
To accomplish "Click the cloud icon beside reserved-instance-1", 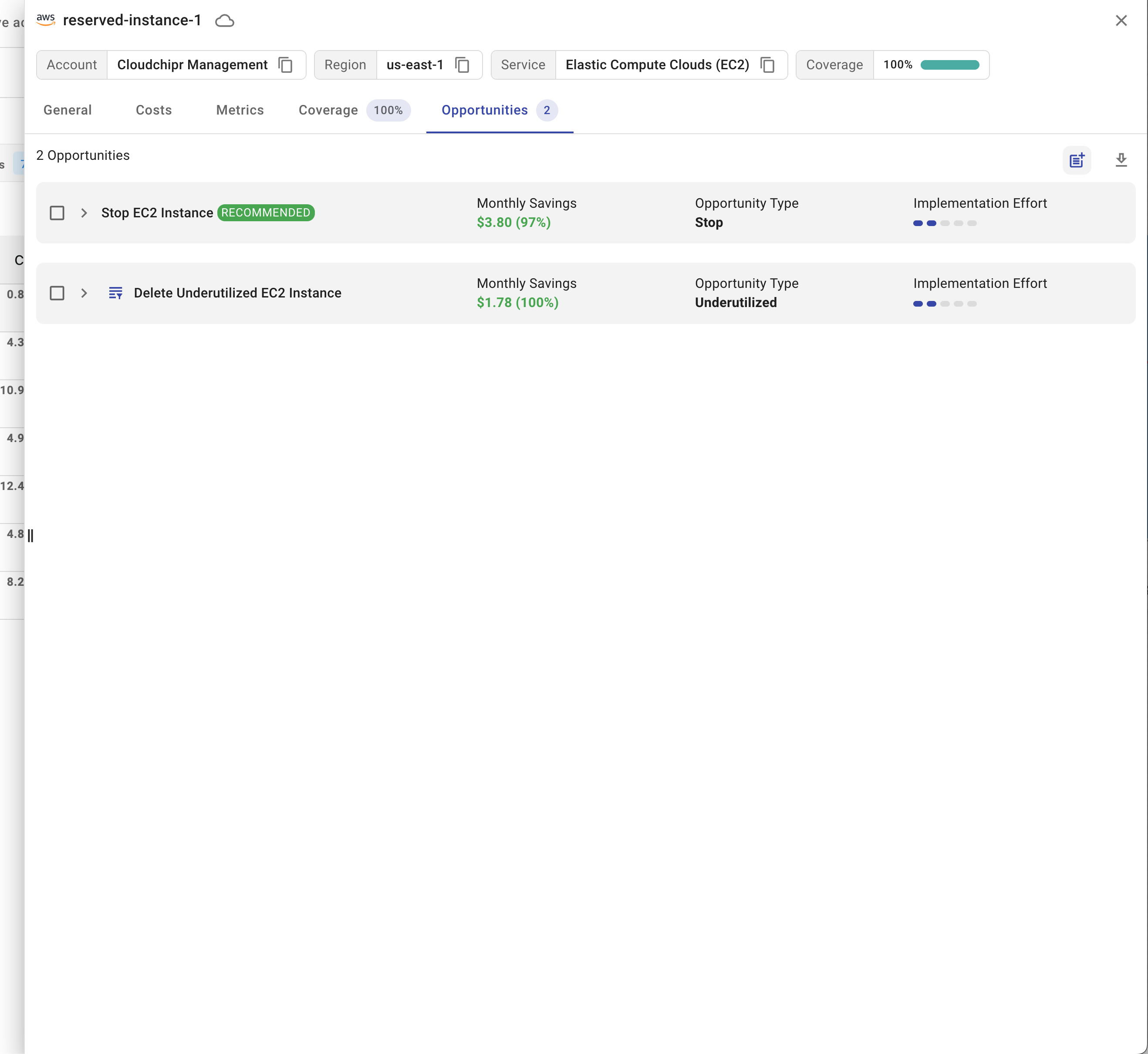I will coord(225,21).
